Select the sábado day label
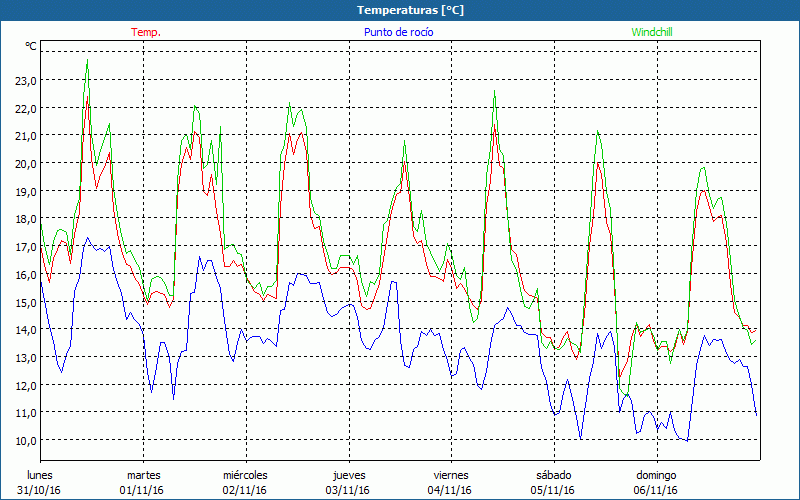The image size is (800, 500). pyautogui.click(x=553, y=475)
